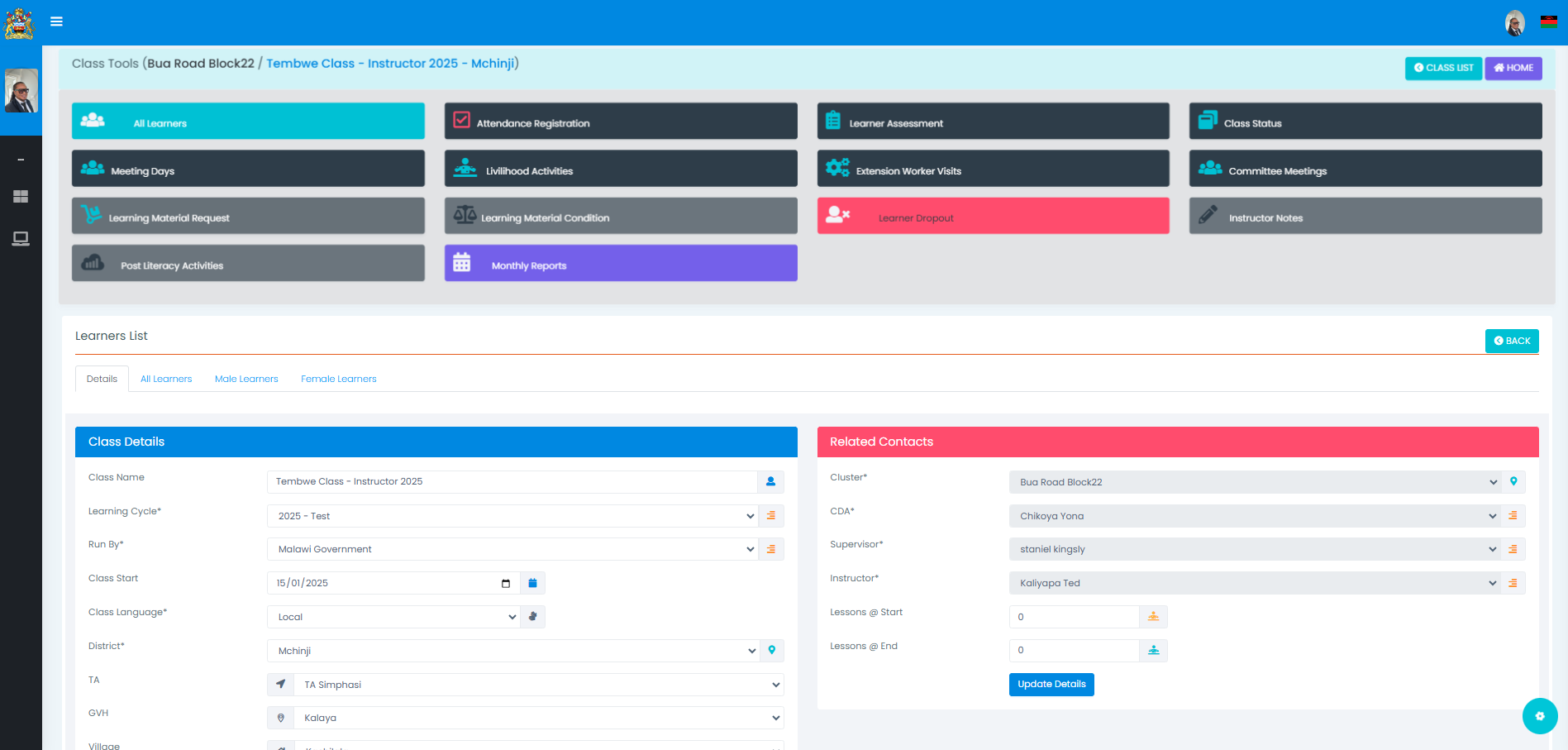Image resolution: width=1568 pixels, height=750 pixels.
Task: Click location pin icon next to Cluster
Action: pos(1513,482)
